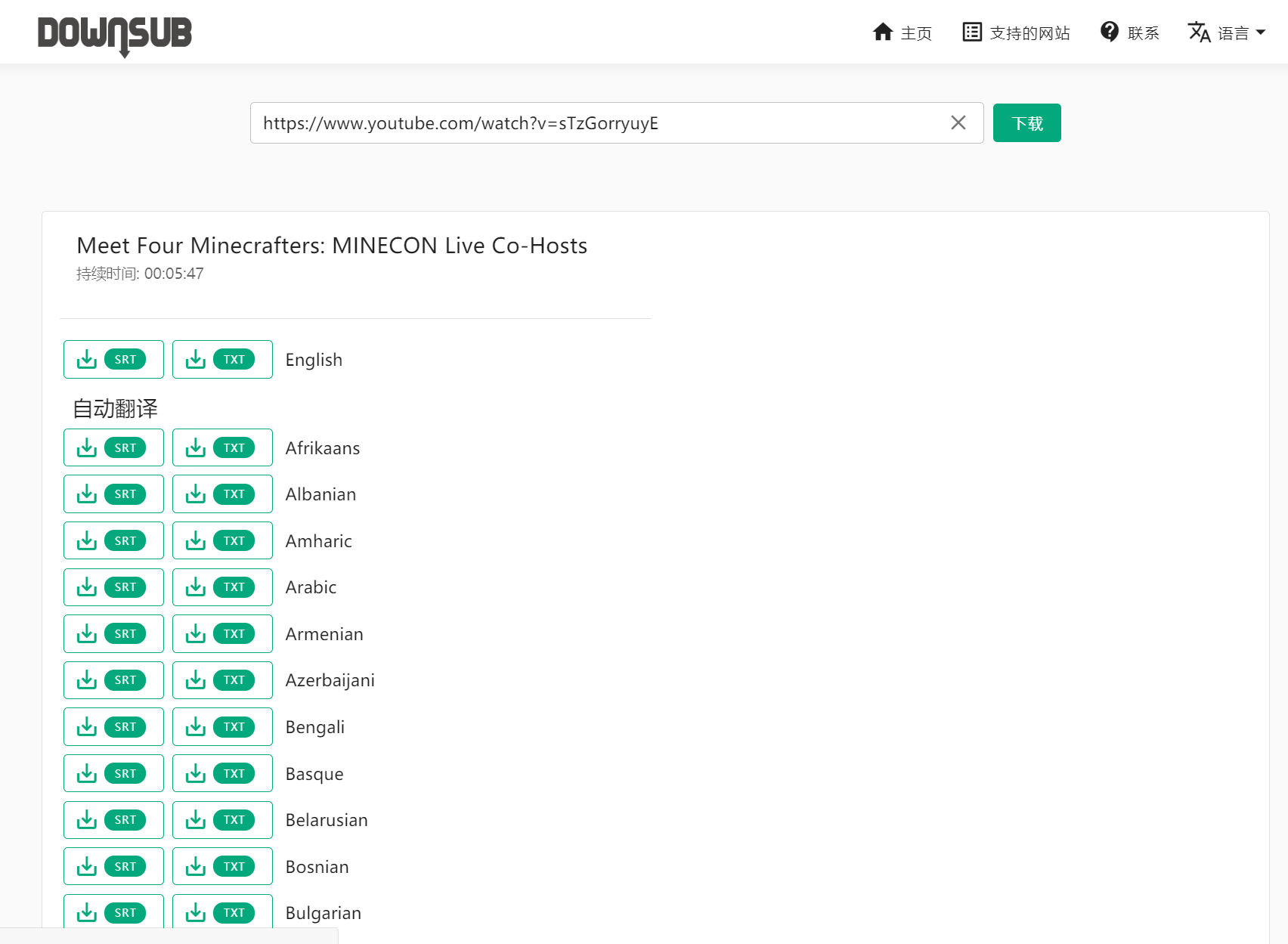Image resolution: width=1288 pixels, height=944 pixels.
Task: Download Amharic TXT subtitle
Action: click(x=222, y=541)
